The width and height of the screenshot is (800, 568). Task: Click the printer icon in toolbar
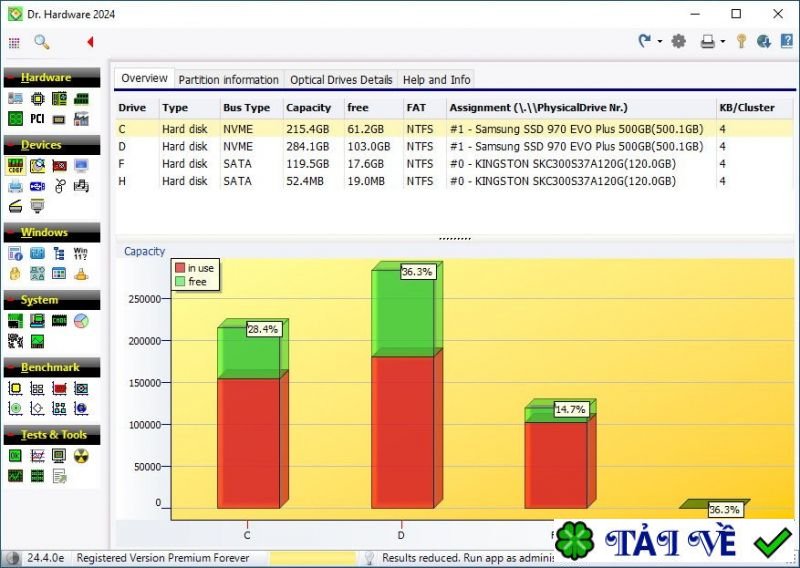(x=708, y=41)
